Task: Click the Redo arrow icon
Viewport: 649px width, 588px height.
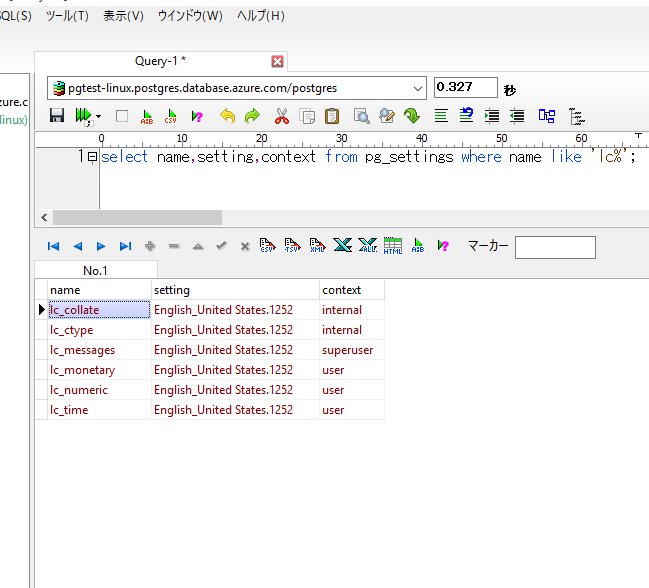Action: [x=252, y=116]
